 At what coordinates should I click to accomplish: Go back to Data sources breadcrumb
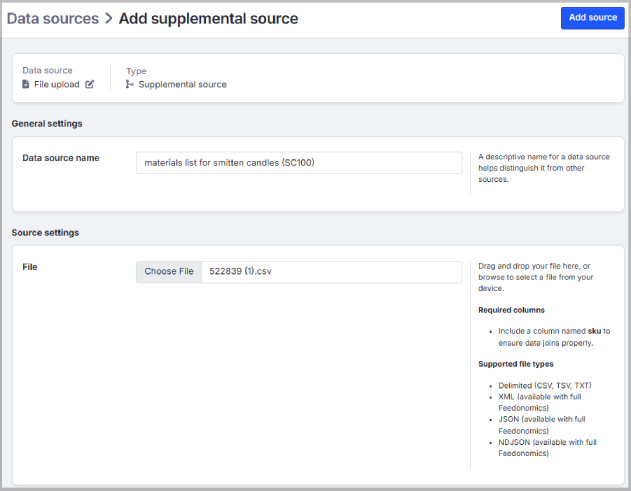click(52, 18)
